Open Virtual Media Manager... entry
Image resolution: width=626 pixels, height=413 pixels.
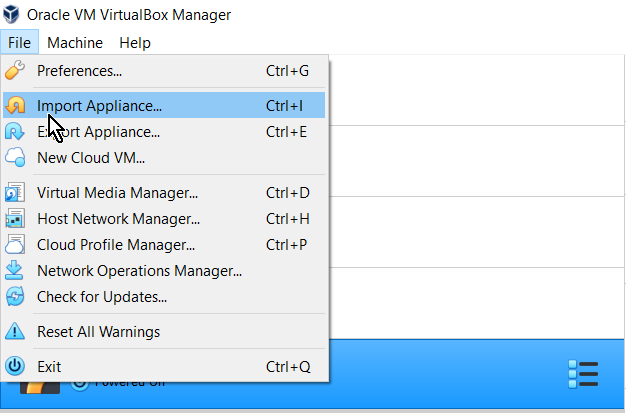click(117, 192)
